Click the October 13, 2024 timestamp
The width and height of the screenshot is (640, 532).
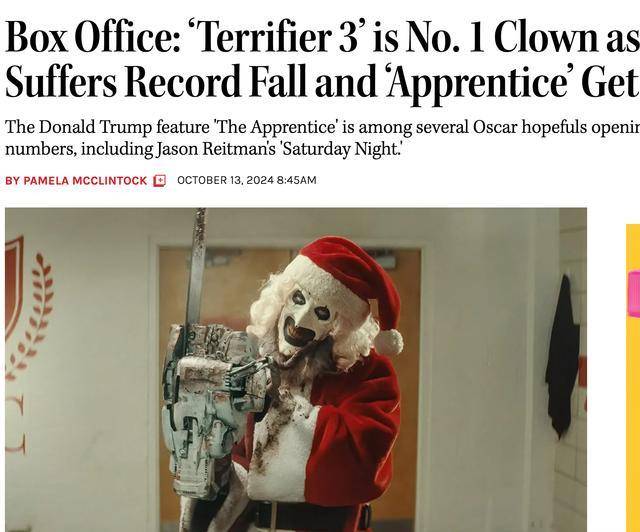[247, 180]
